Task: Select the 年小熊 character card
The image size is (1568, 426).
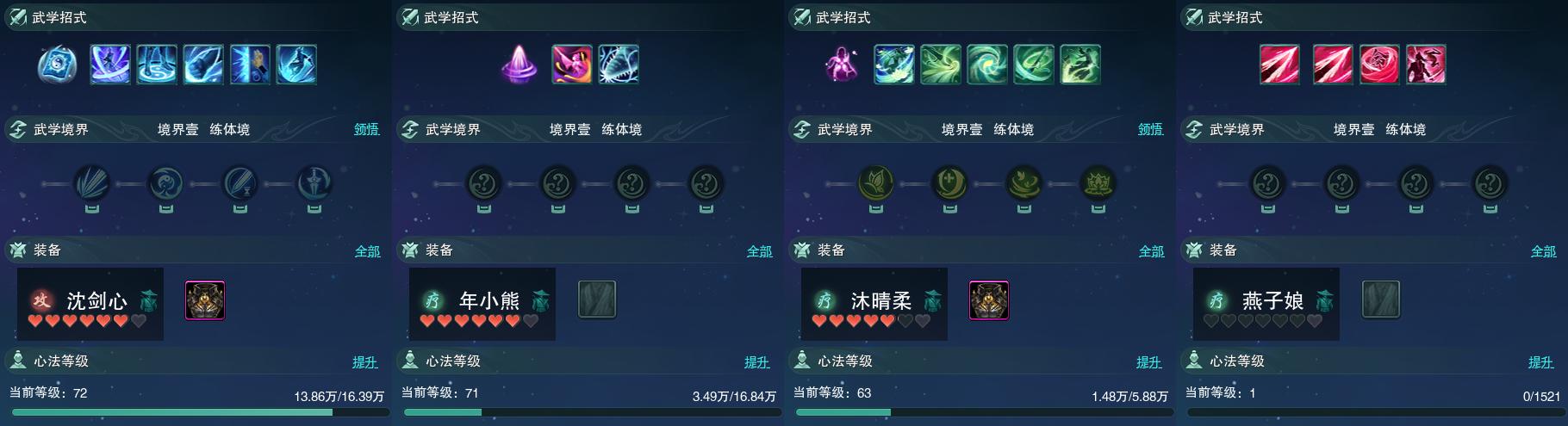Action: click(x=482, y=304)
